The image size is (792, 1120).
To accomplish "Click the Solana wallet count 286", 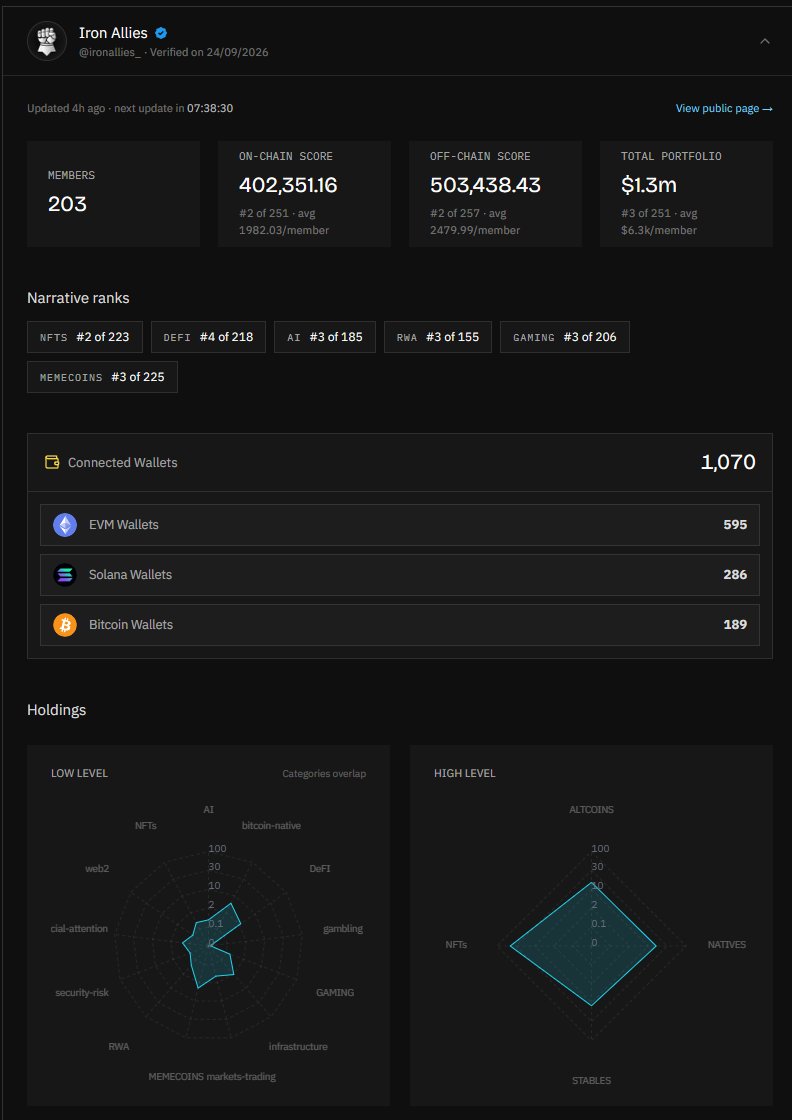I will tap(735, 575).
